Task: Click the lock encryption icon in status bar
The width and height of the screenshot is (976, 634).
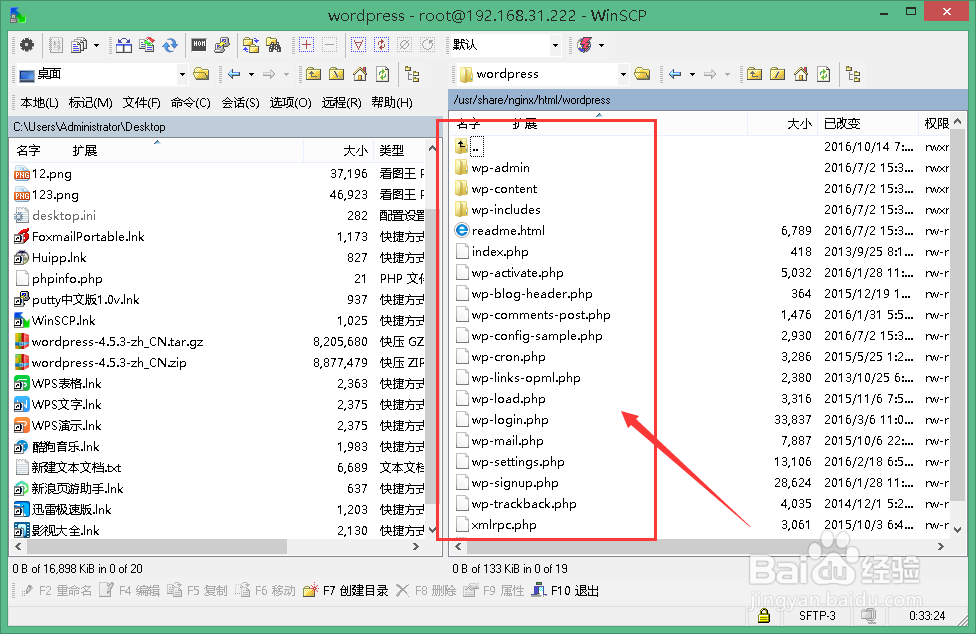Action: (x=764, y=616)
